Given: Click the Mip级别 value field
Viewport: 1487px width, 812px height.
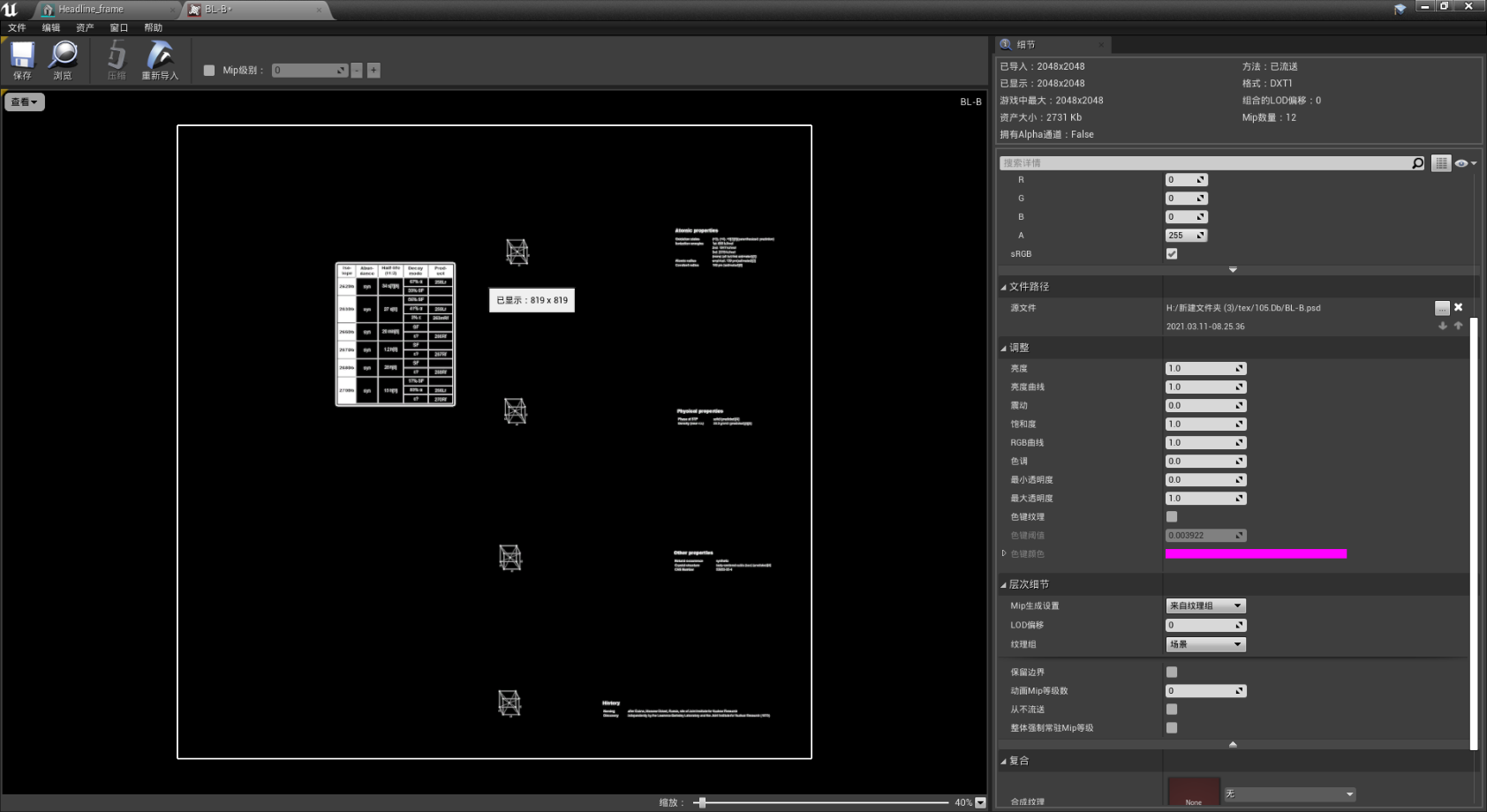Looking at the screenshot, I should pyautogui.click(x=309, y=71).
